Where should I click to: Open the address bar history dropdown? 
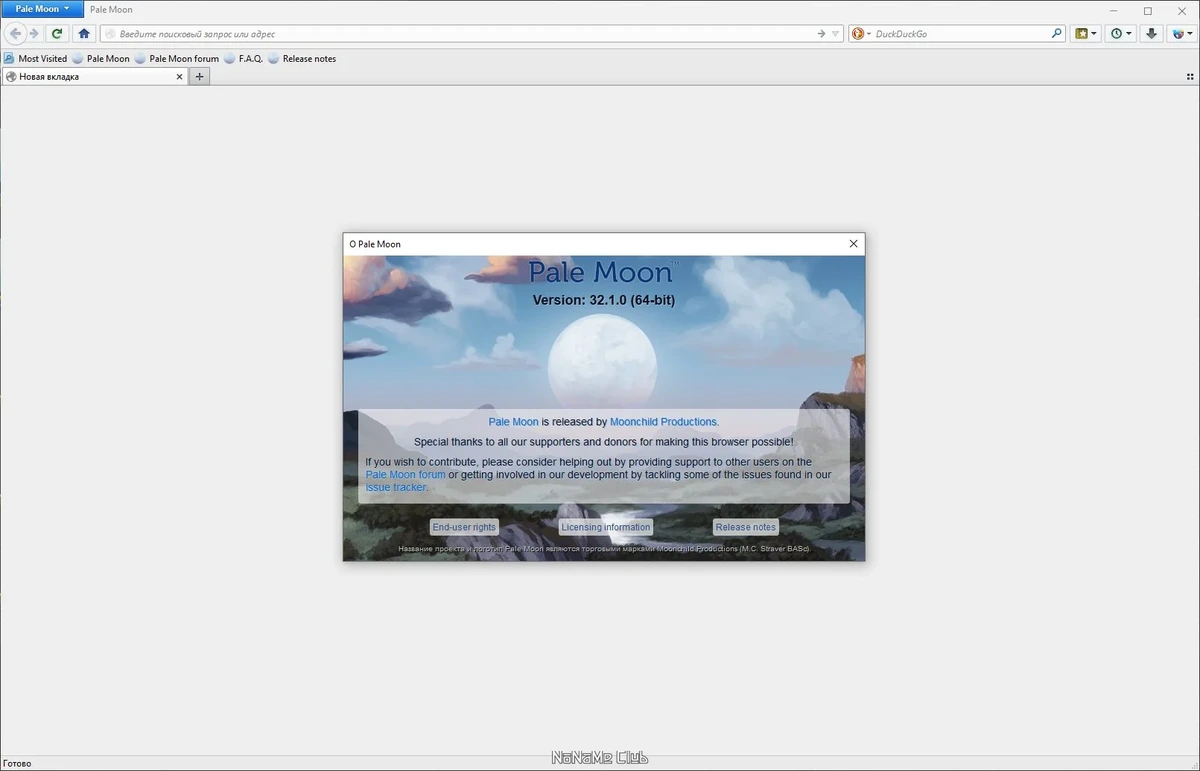click(x=836, y=34)
